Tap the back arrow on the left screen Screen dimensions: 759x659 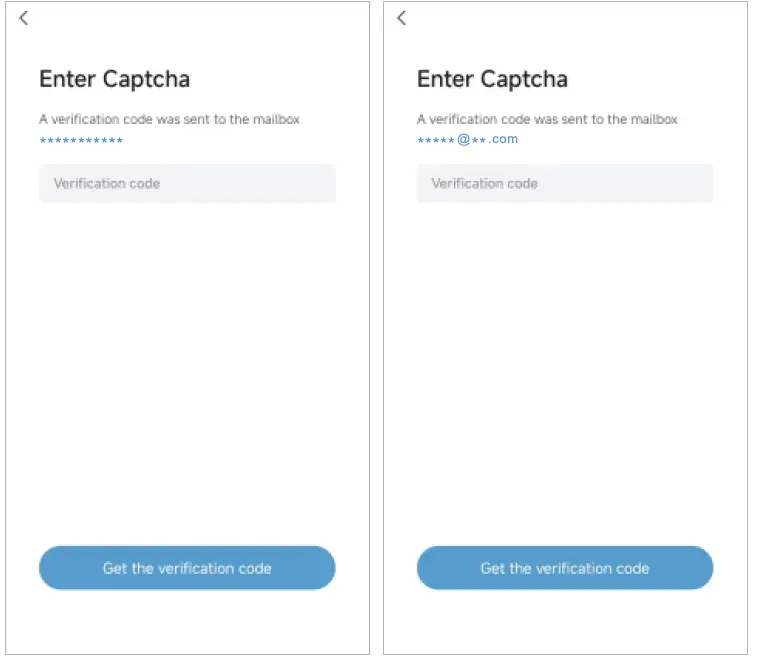coord(24,18)
